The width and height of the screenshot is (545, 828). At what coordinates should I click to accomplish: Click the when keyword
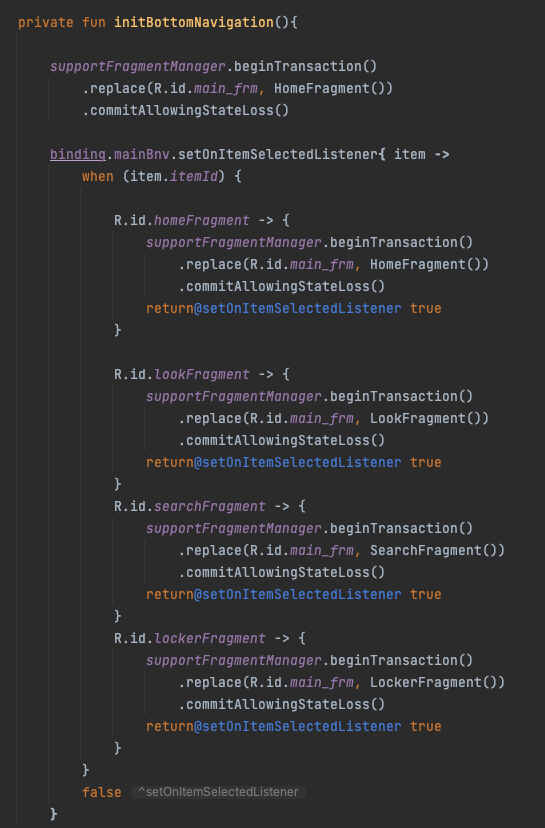pos(98,176)
